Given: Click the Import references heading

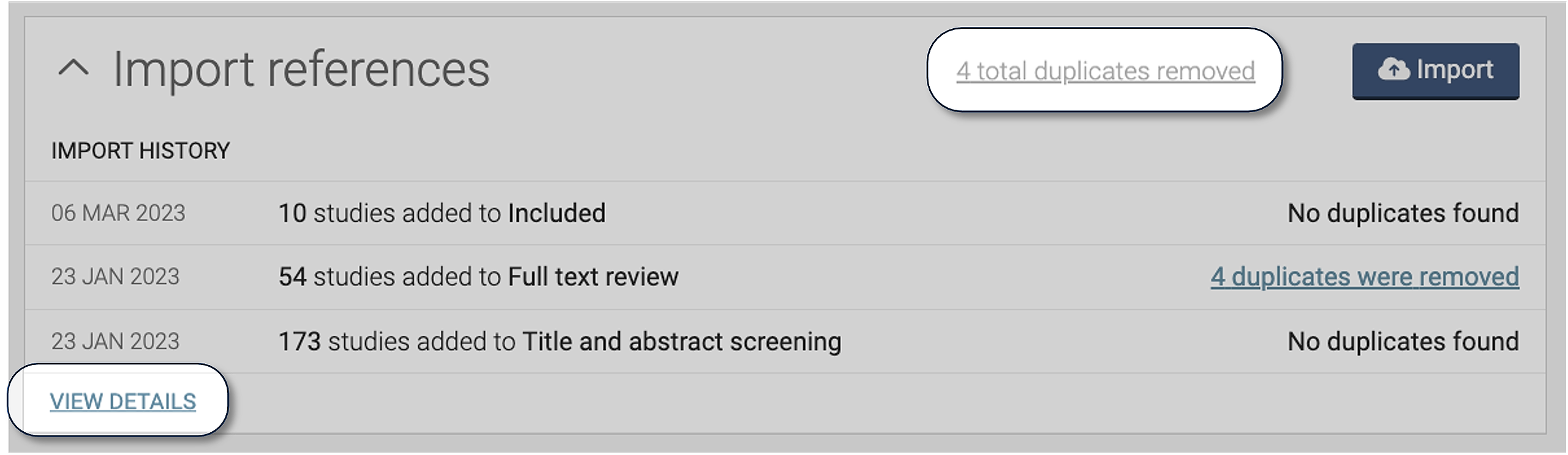Looking at the screenshot, I should pyautogui.click(x=301, y=69).
